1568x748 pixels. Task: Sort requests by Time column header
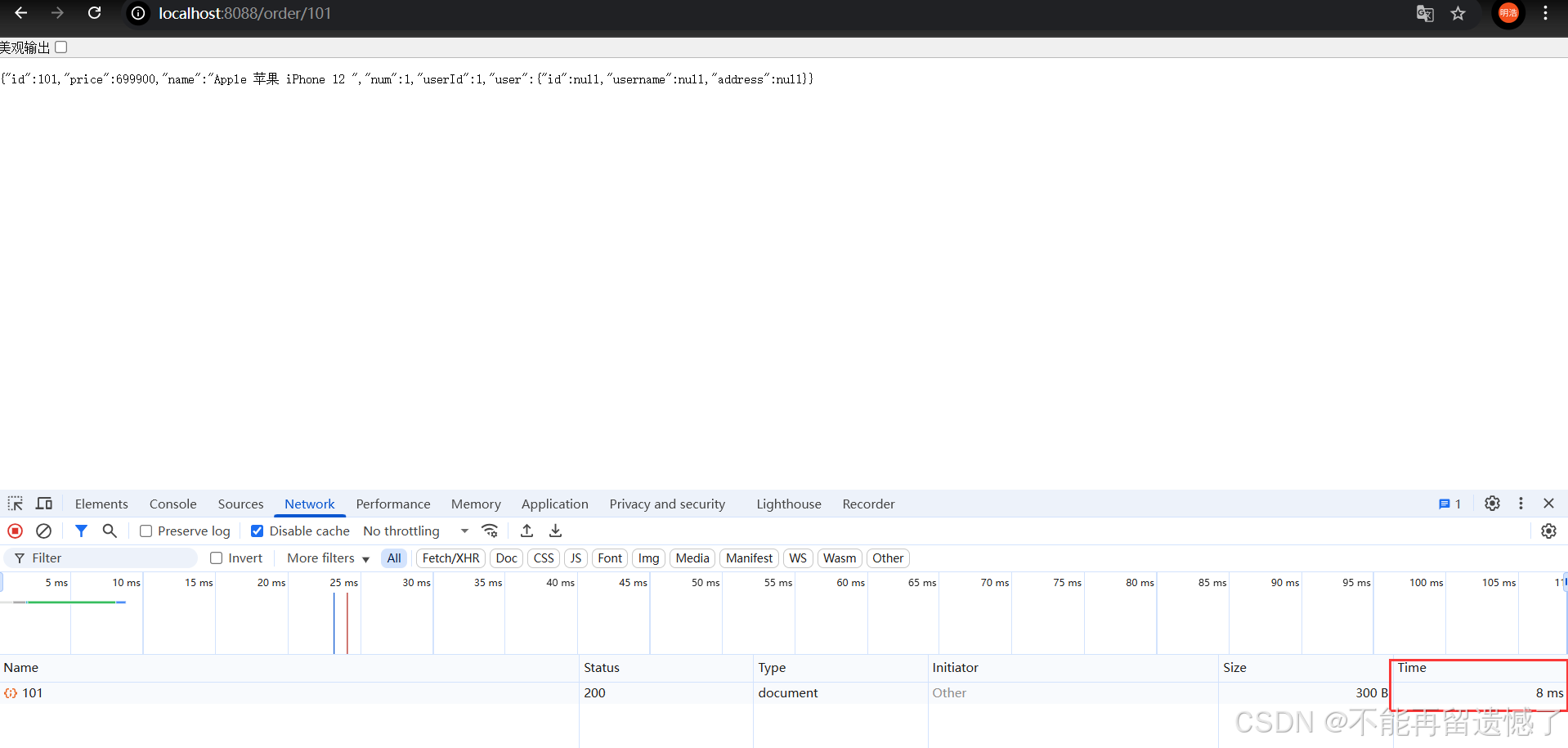pos(1480,668)
